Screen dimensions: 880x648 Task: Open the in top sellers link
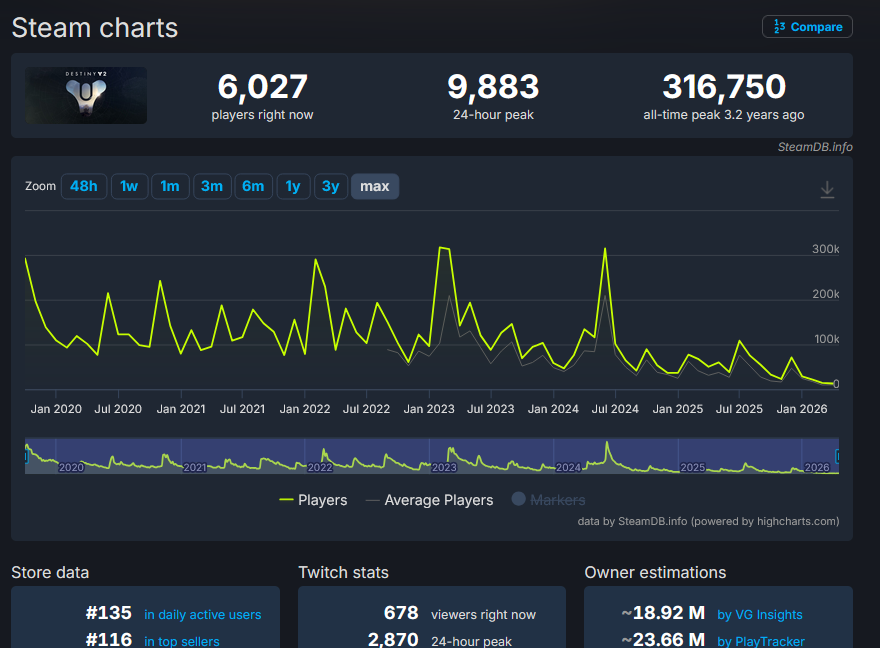182,641
